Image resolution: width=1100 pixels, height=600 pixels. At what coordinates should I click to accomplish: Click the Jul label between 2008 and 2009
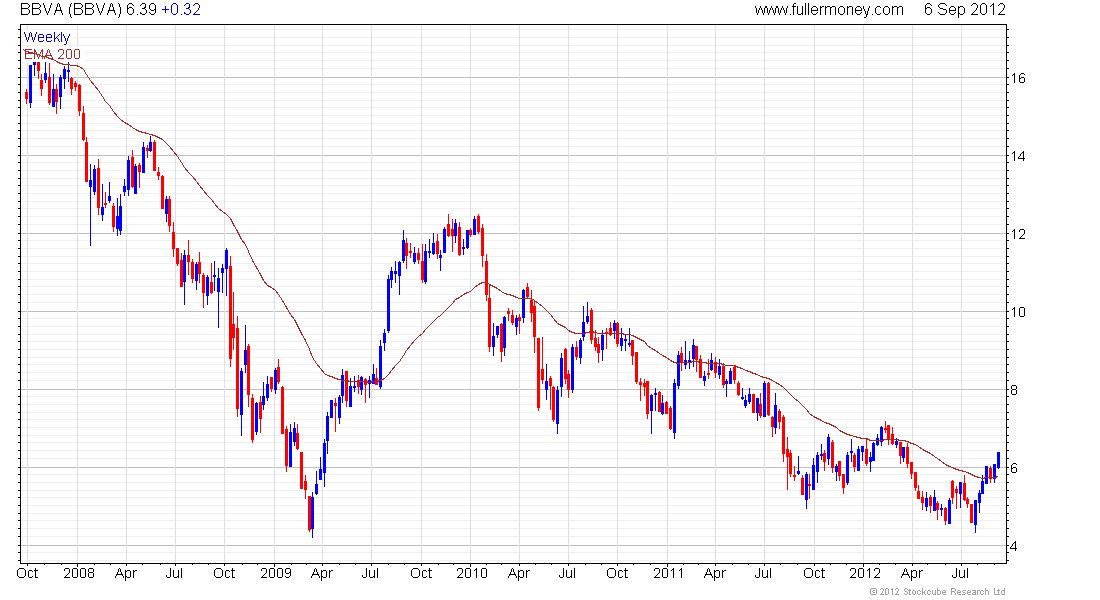click(174, 573)
